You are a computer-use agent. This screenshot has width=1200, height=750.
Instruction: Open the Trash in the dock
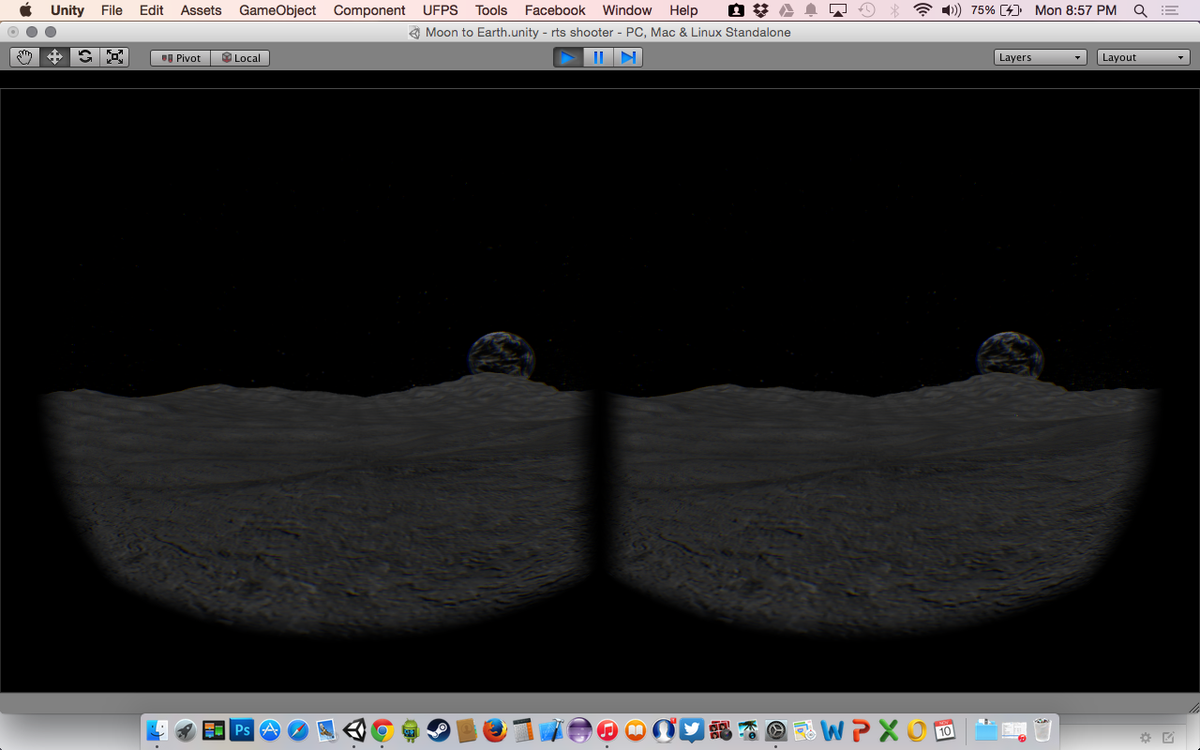click(x=1043, y=731)
